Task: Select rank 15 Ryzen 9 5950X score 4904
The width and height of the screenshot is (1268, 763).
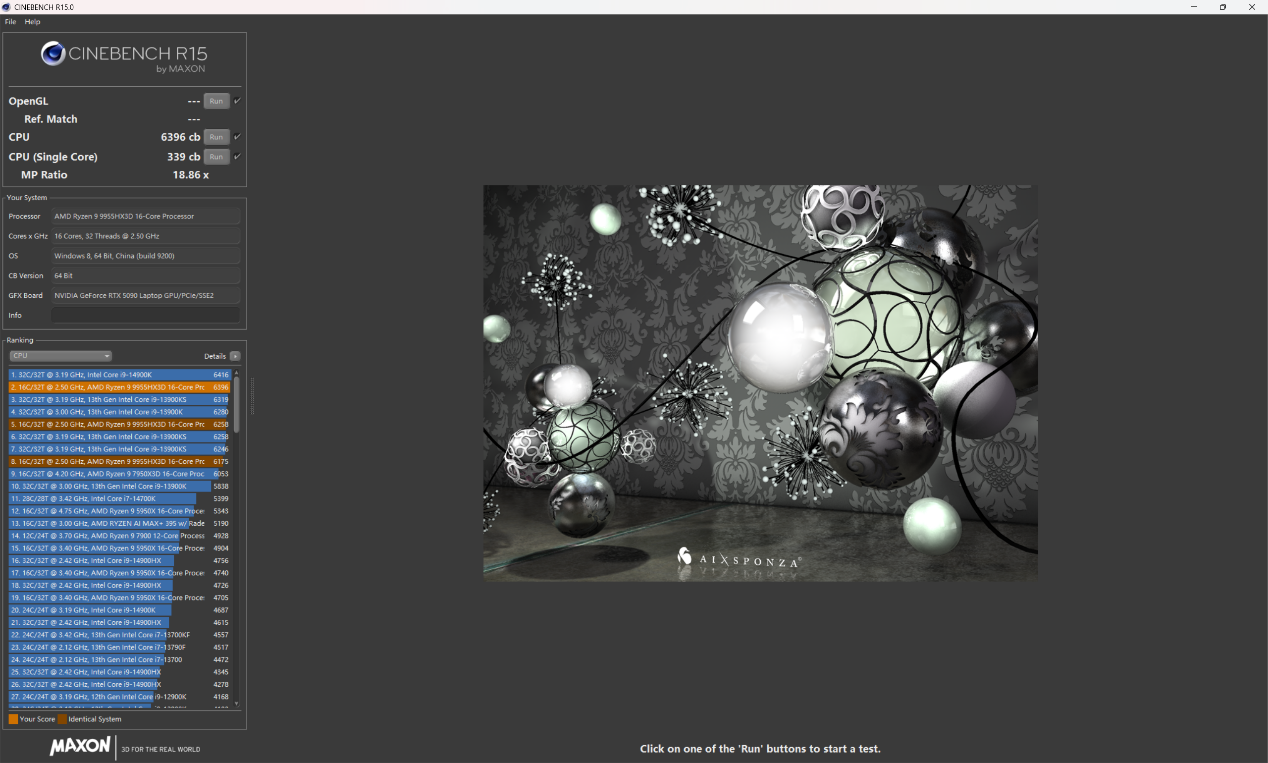Action: coord(120,548)
